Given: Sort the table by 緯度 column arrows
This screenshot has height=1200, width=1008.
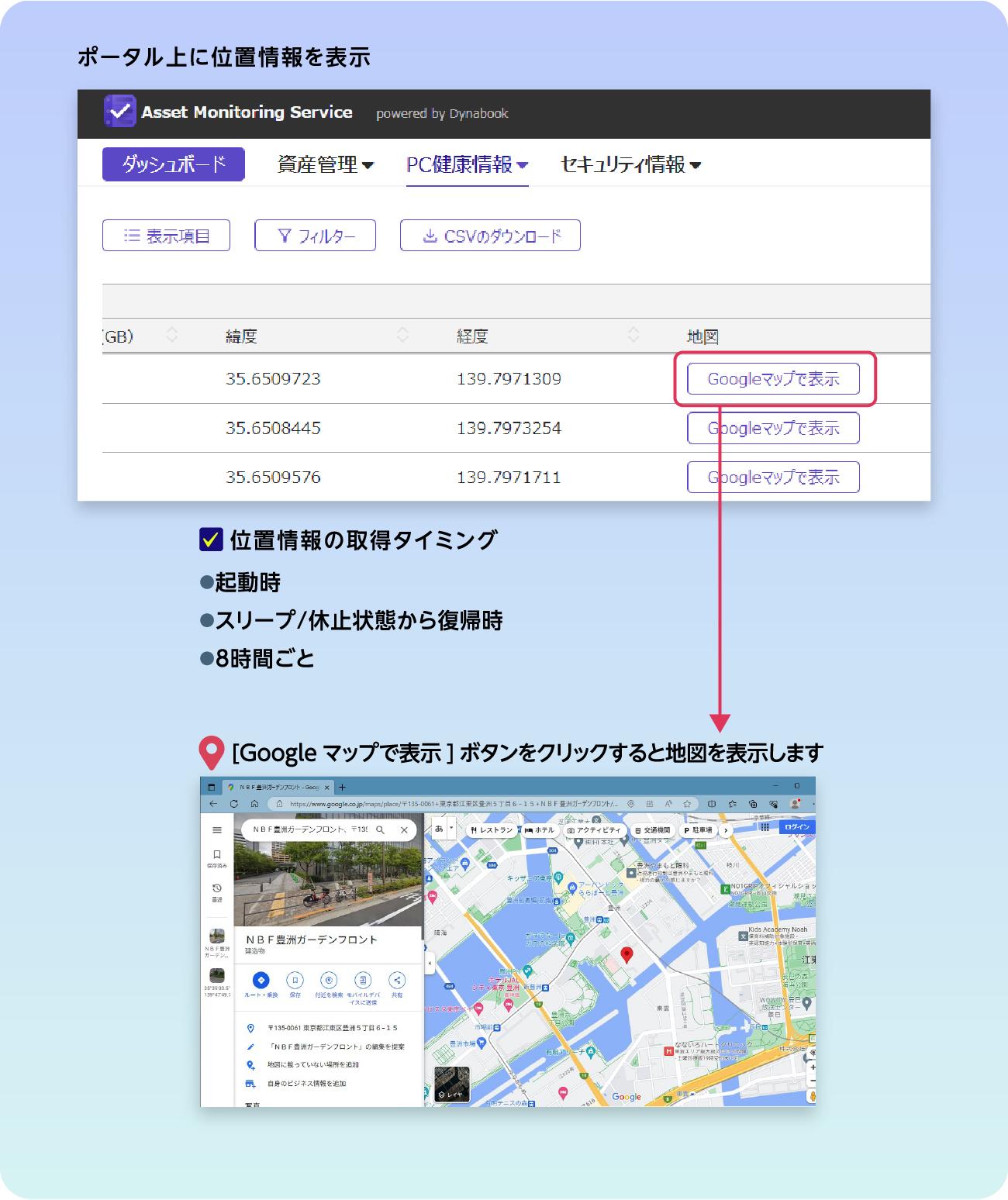Looking at the screenshot, I should (402, 335).
